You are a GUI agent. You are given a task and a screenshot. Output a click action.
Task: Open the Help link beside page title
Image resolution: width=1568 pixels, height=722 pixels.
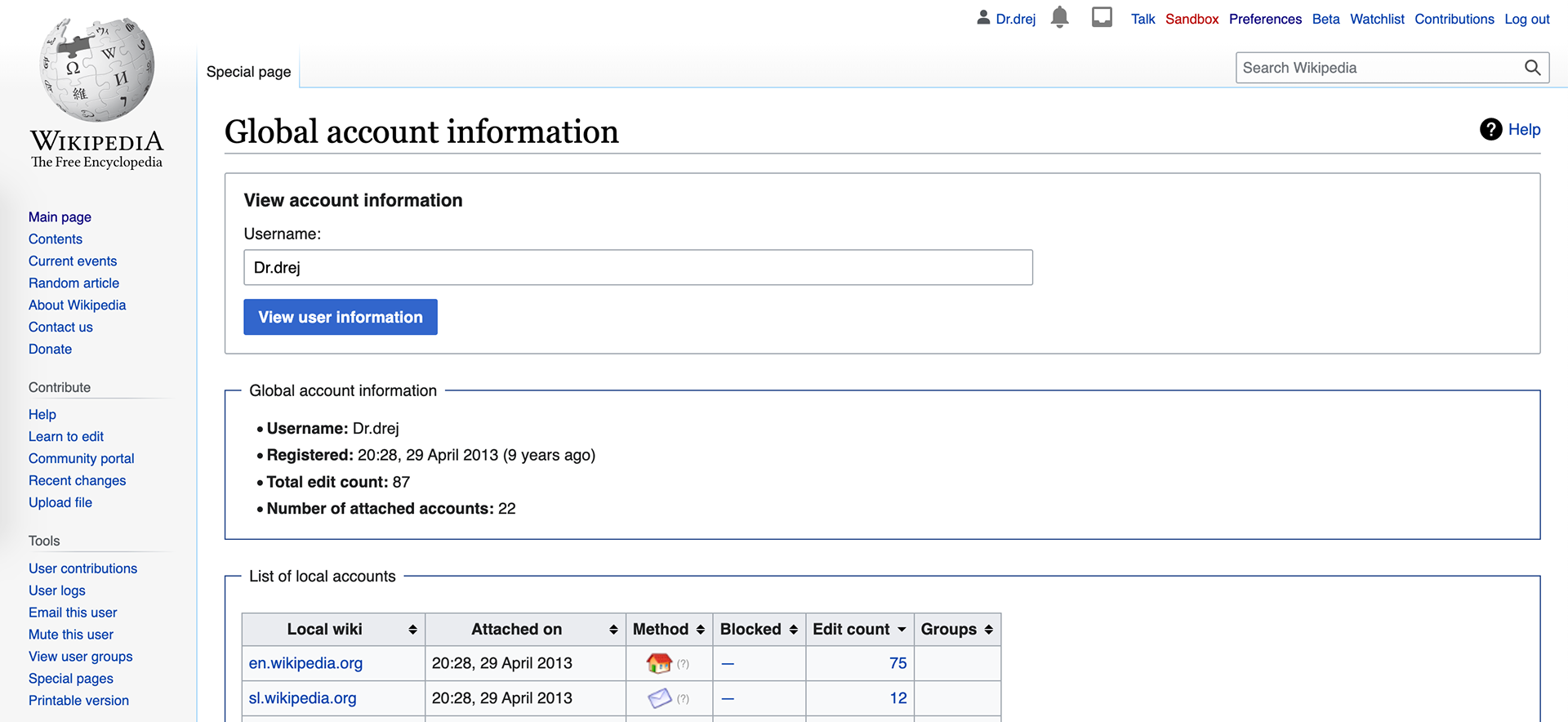1524,129
